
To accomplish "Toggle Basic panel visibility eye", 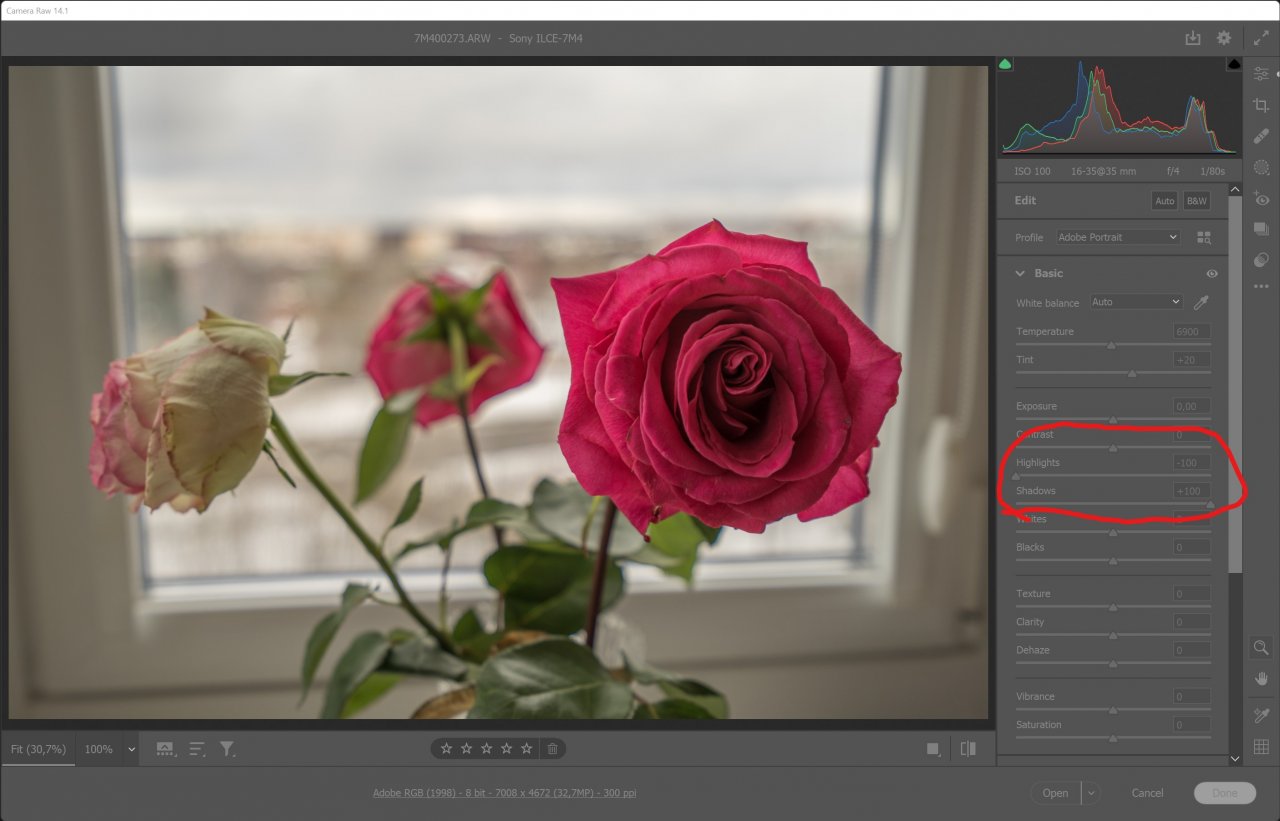I will (1212, 274).
